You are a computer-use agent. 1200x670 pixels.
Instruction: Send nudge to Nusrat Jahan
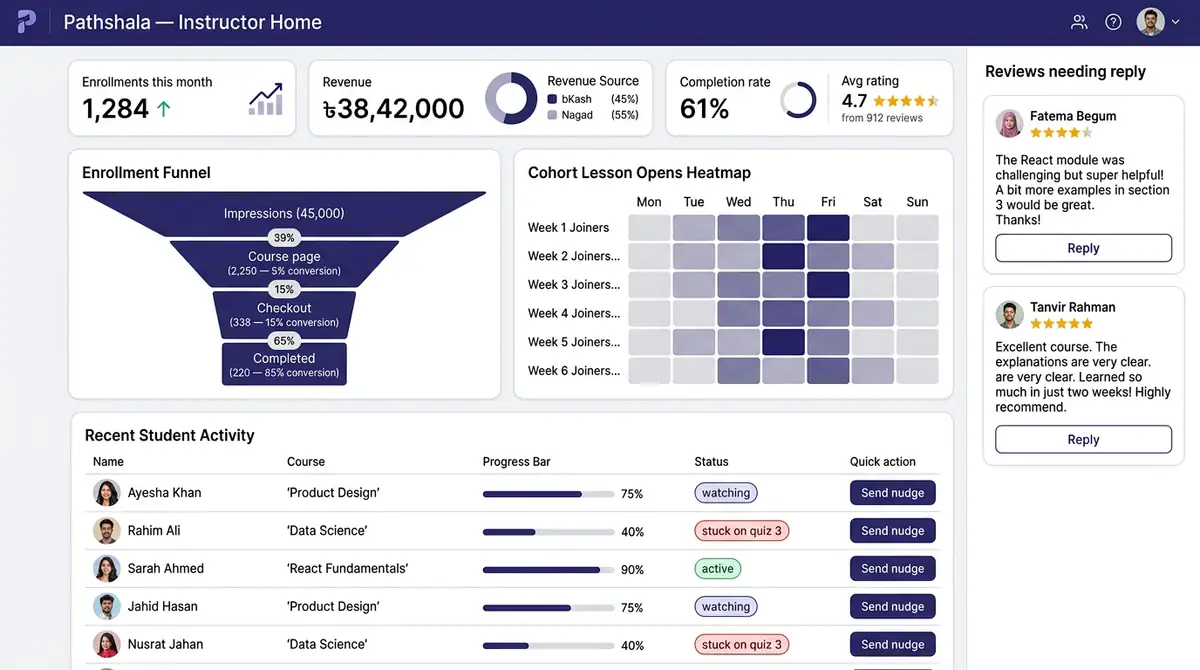pos(893,645)
